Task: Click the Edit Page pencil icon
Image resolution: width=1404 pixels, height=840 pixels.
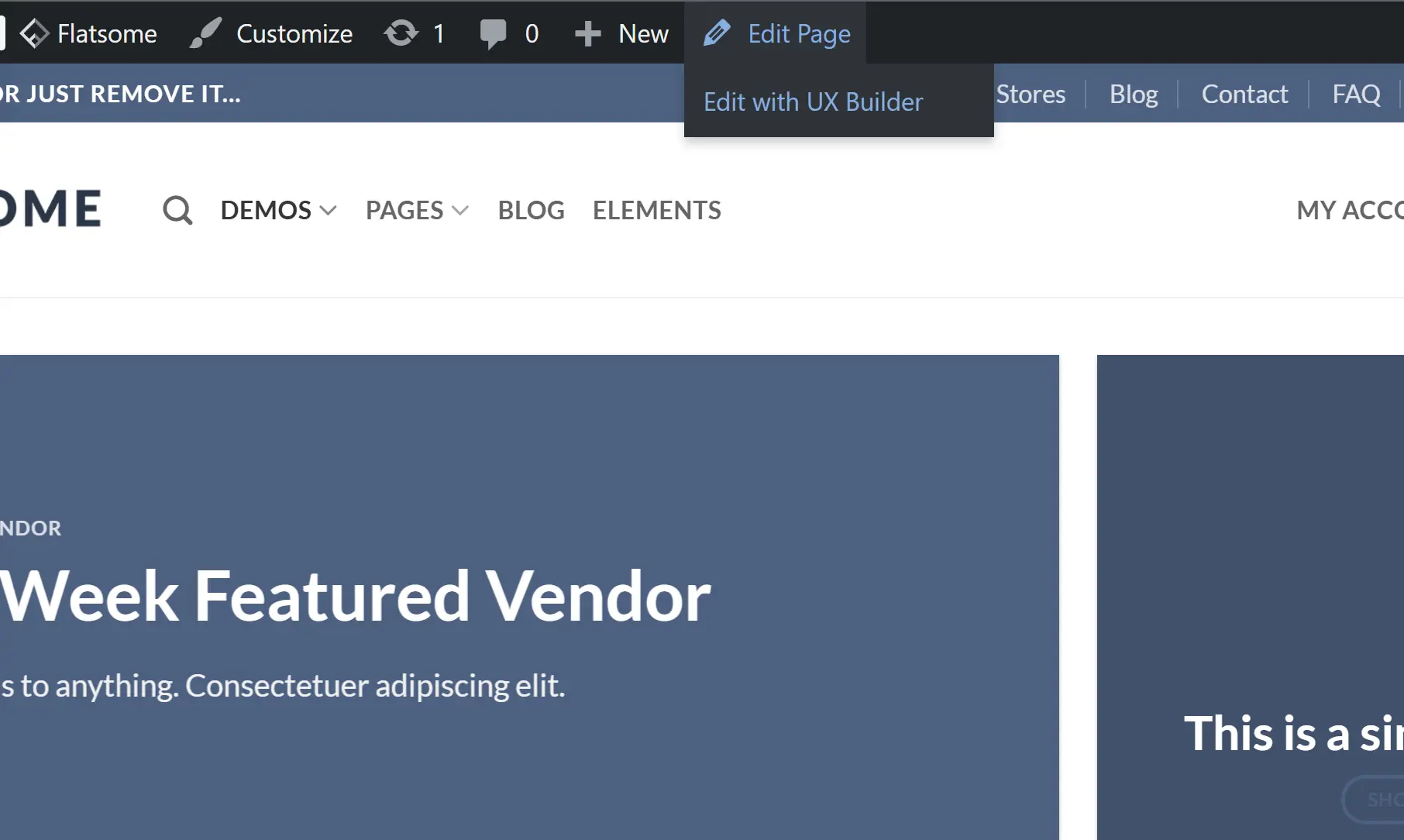Action: coord(717,33)
